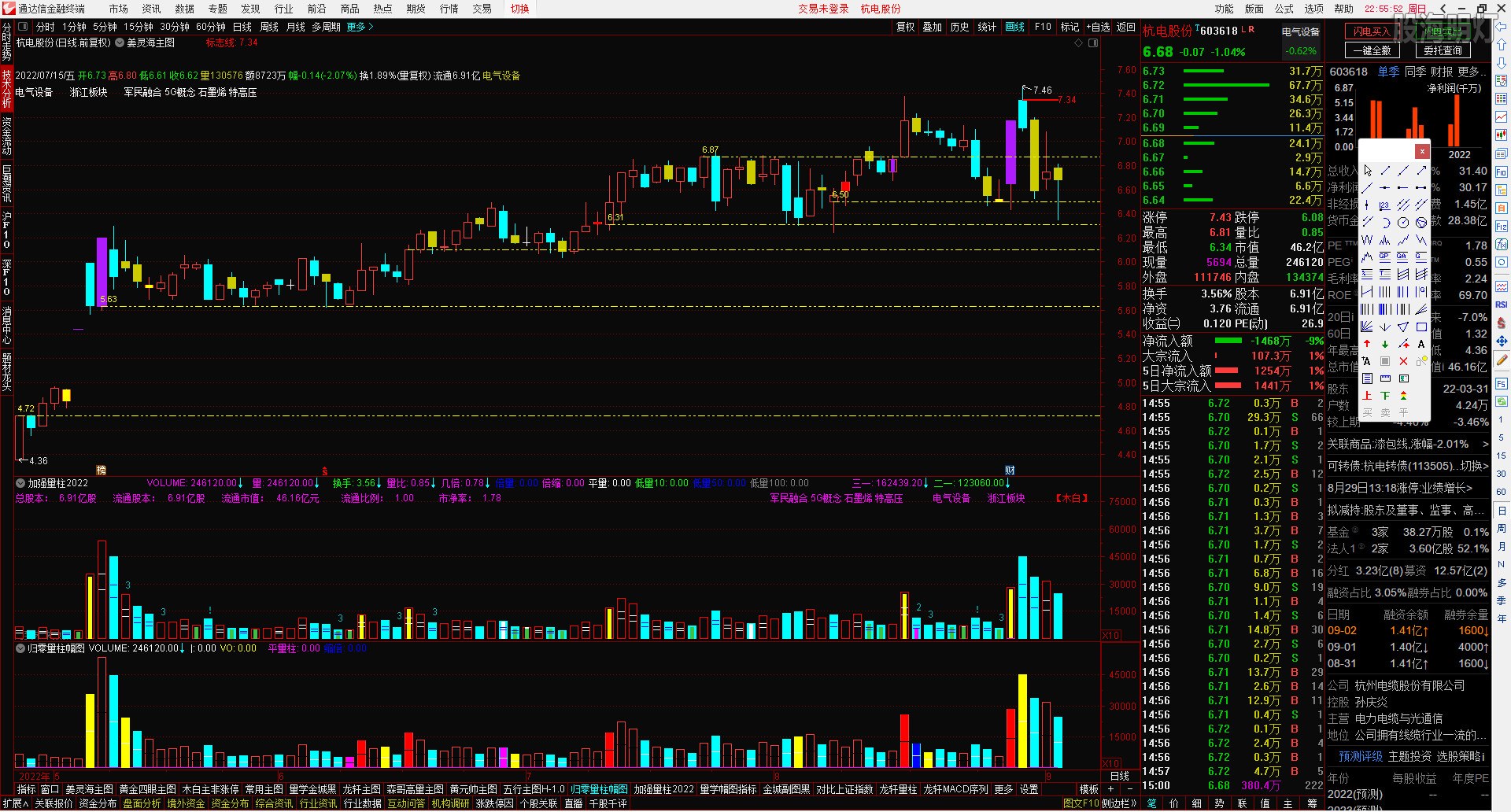
Task: Switch chart to 周线 period
Action: [269, 27]
